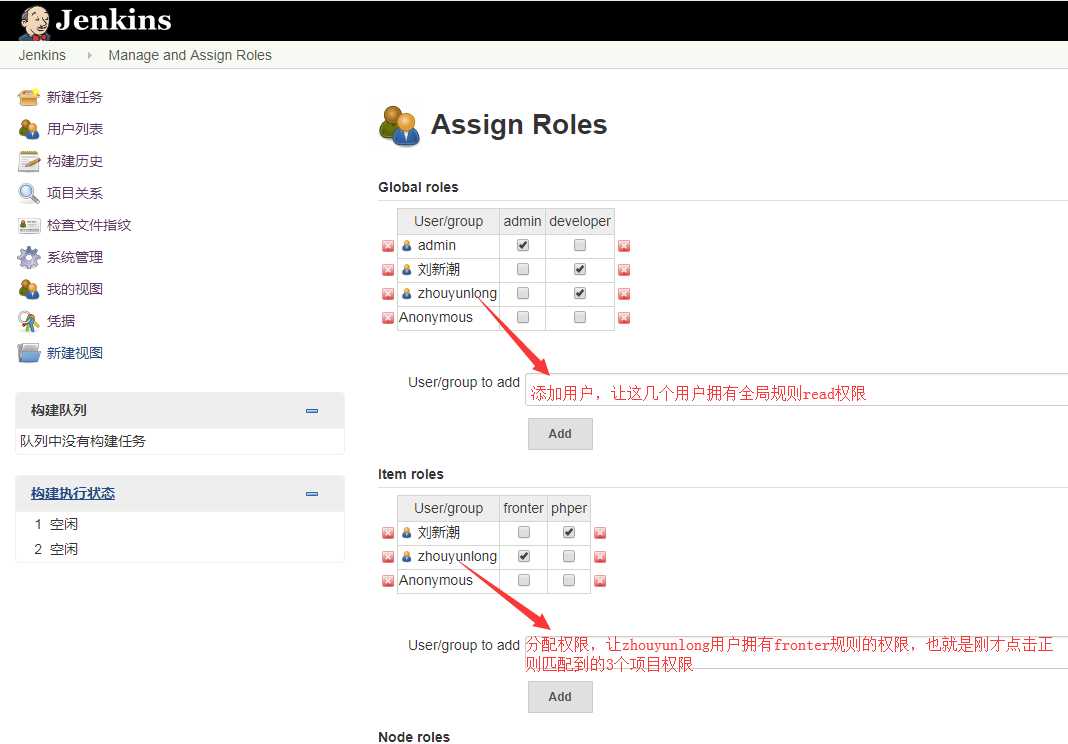The image size is (1068, 744).
Task: Remove zhouyunlong via left red X in Global roles
Action: 388,294
